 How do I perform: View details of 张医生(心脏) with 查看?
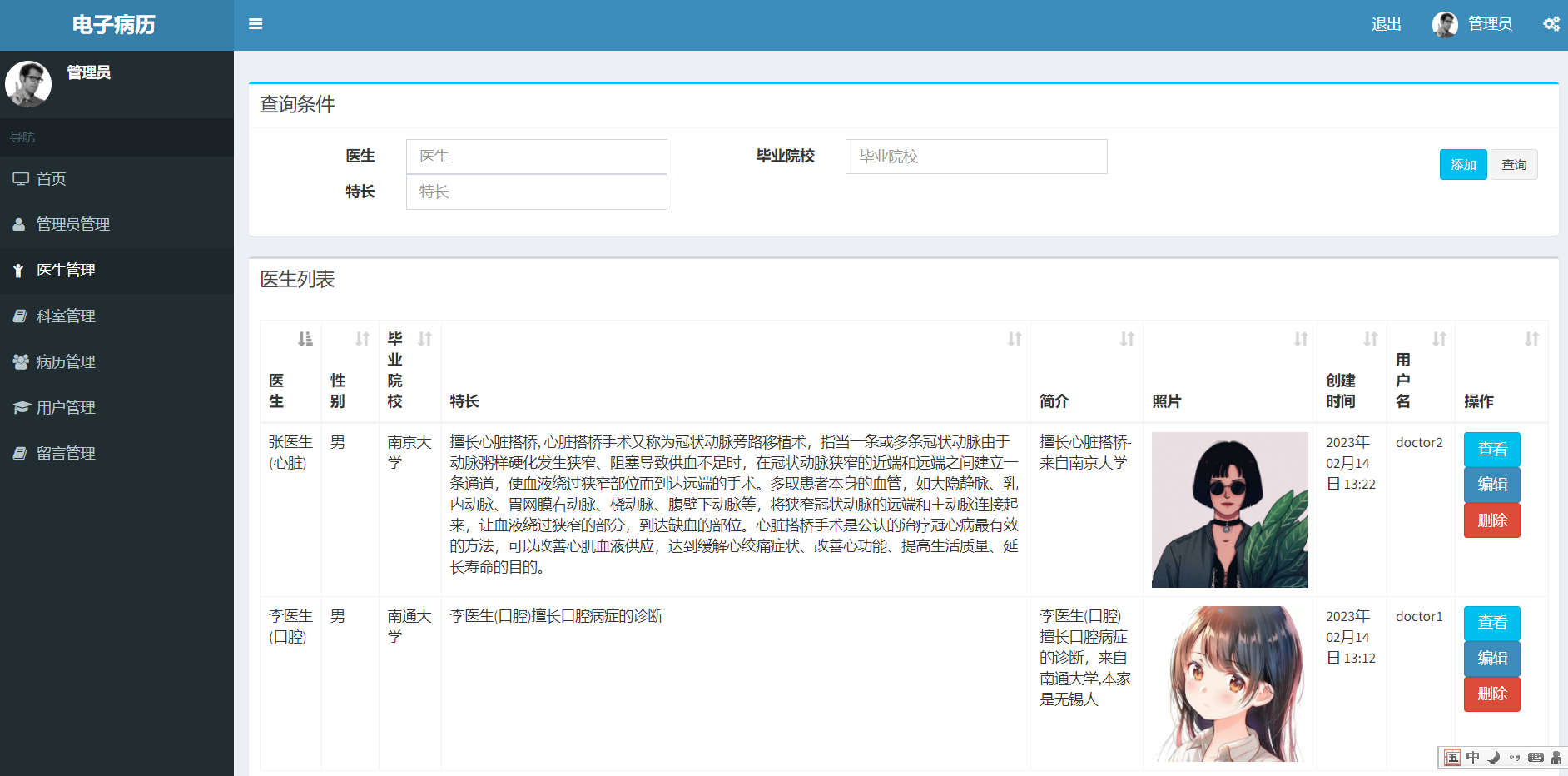click(1492, 450)
